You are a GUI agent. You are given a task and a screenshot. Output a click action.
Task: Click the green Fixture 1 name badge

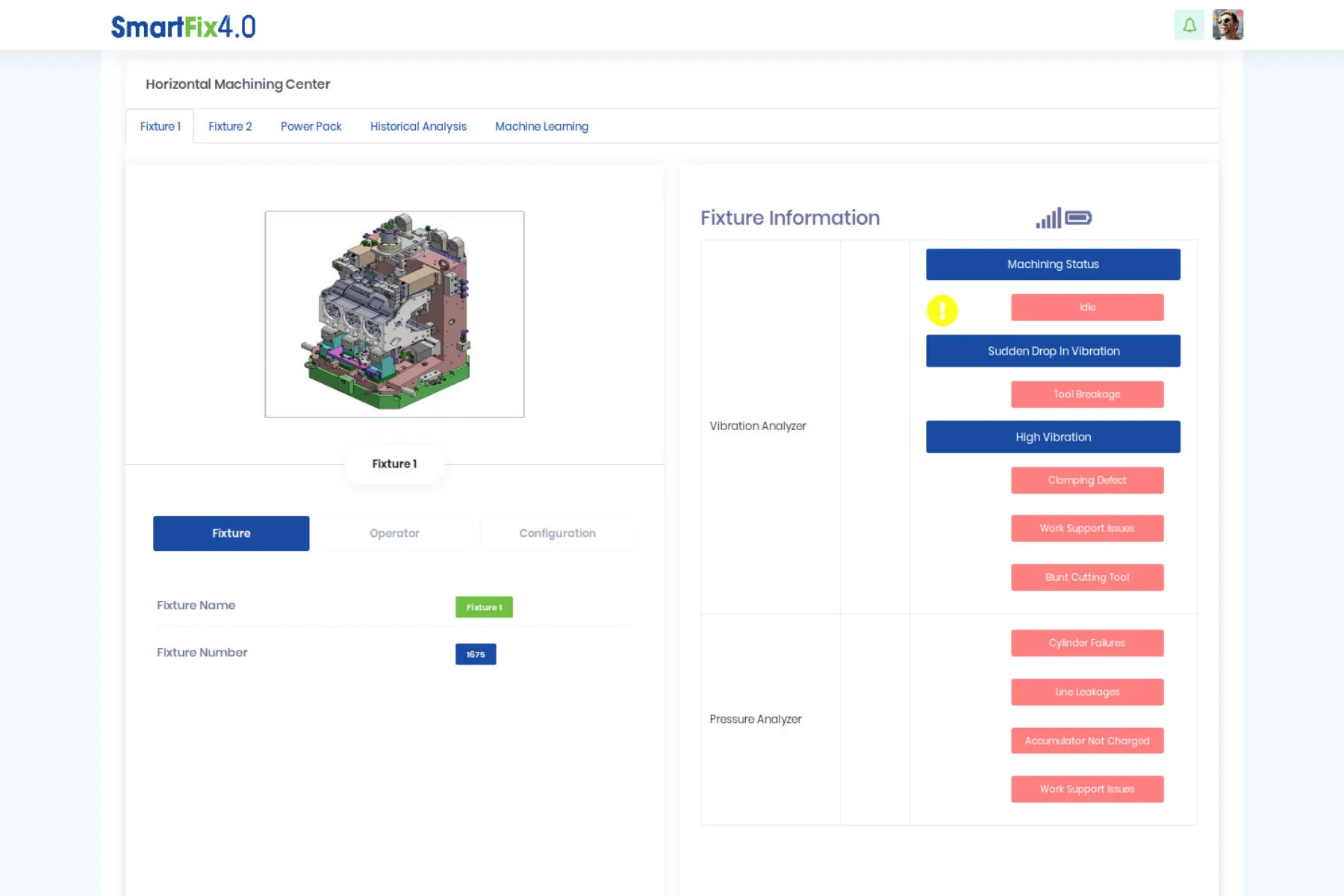(x=484, y=607)
